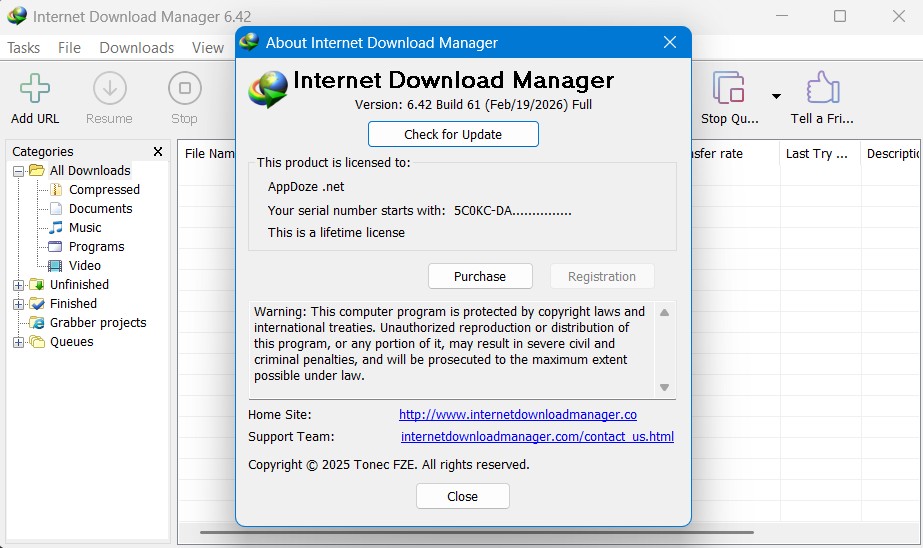
Task: Click the warning text scroll up arrow
Action: [x=665, y=313]
